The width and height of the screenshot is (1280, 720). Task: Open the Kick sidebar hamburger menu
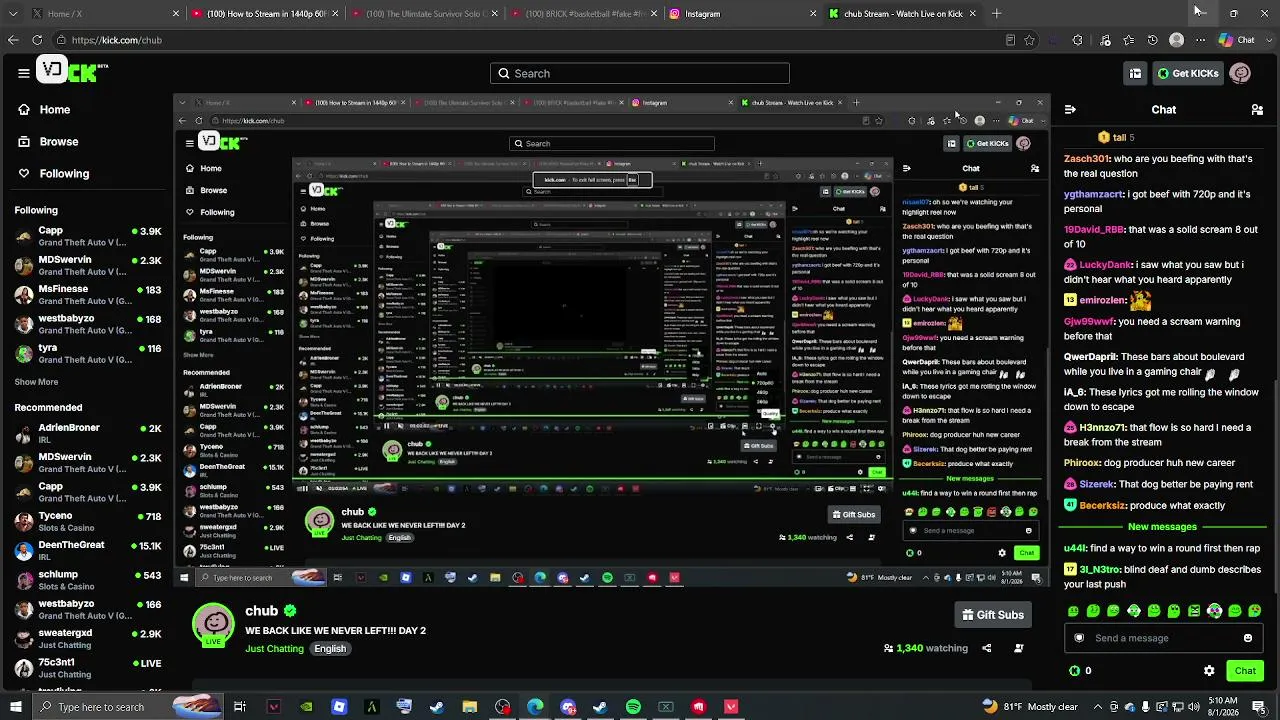pos(24,73)
